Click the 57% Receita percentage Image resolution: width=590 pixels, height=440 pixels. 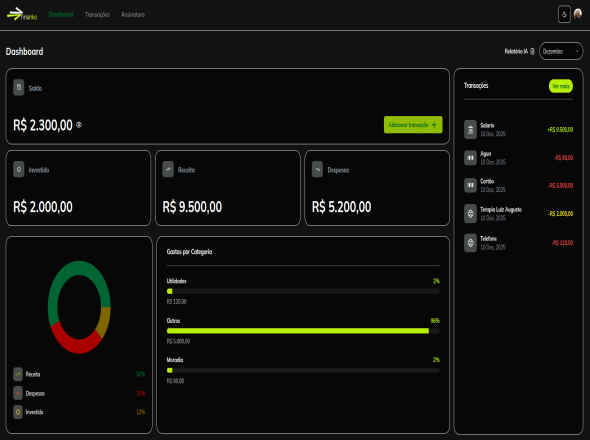141,374
